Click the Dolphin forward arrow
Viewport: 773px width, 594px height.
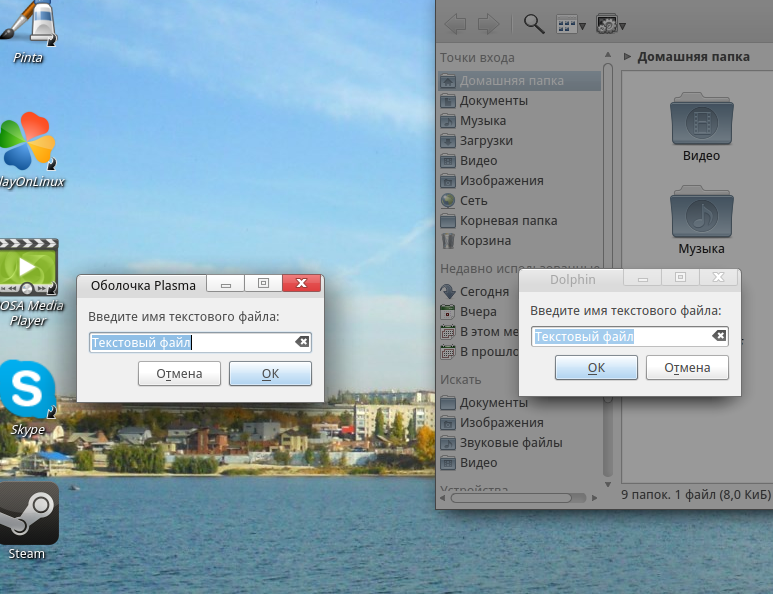coord(489,24)
